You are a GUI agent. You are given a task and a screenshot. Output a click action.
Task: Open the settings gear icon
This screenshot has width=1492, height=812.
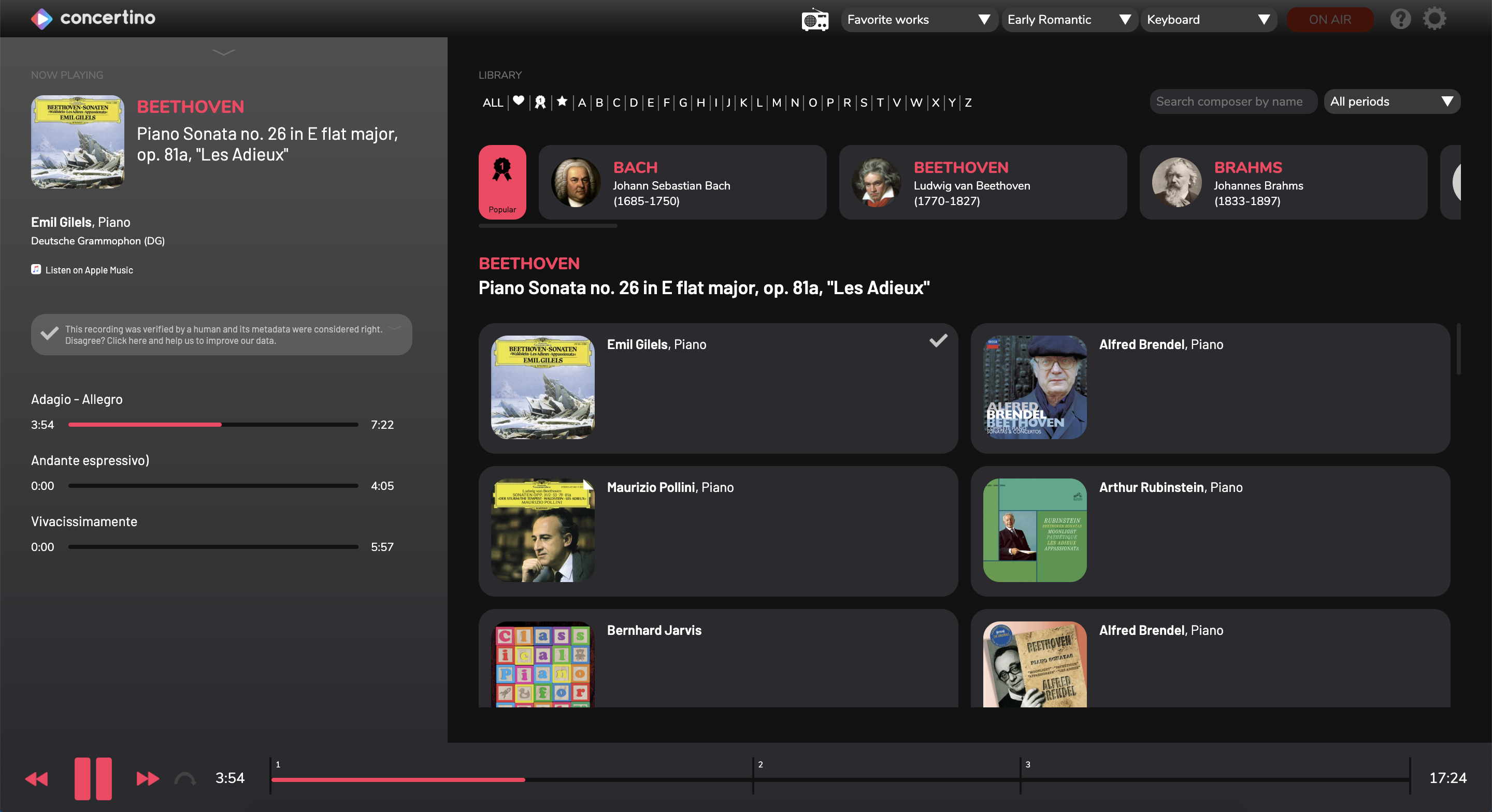tap(1434, 19)
